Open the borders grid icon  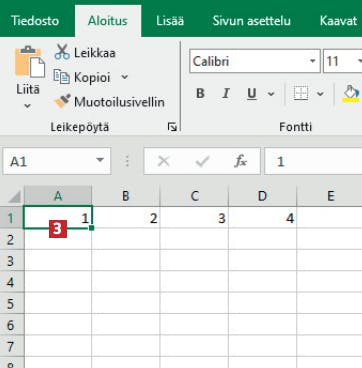pyautogui.click(x=301, y=94)
